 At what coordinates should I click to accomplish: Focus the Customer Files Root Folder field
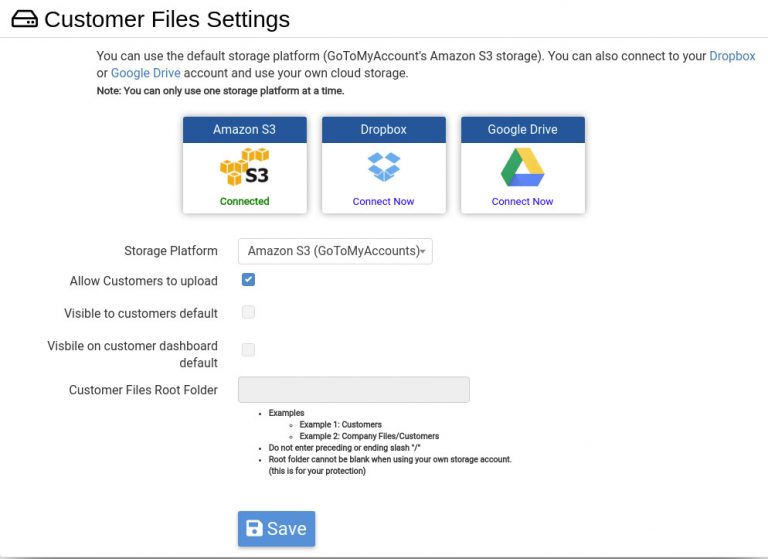click(x=354, y=389)
